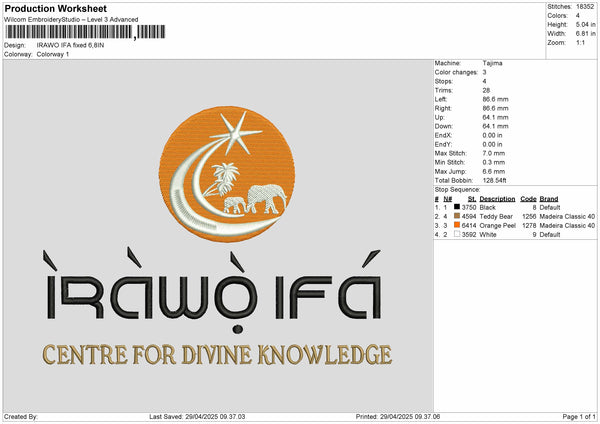600x424 pixels.
Task: Select the Teddy Bear thread color swatch
Action: pos(457,216)
